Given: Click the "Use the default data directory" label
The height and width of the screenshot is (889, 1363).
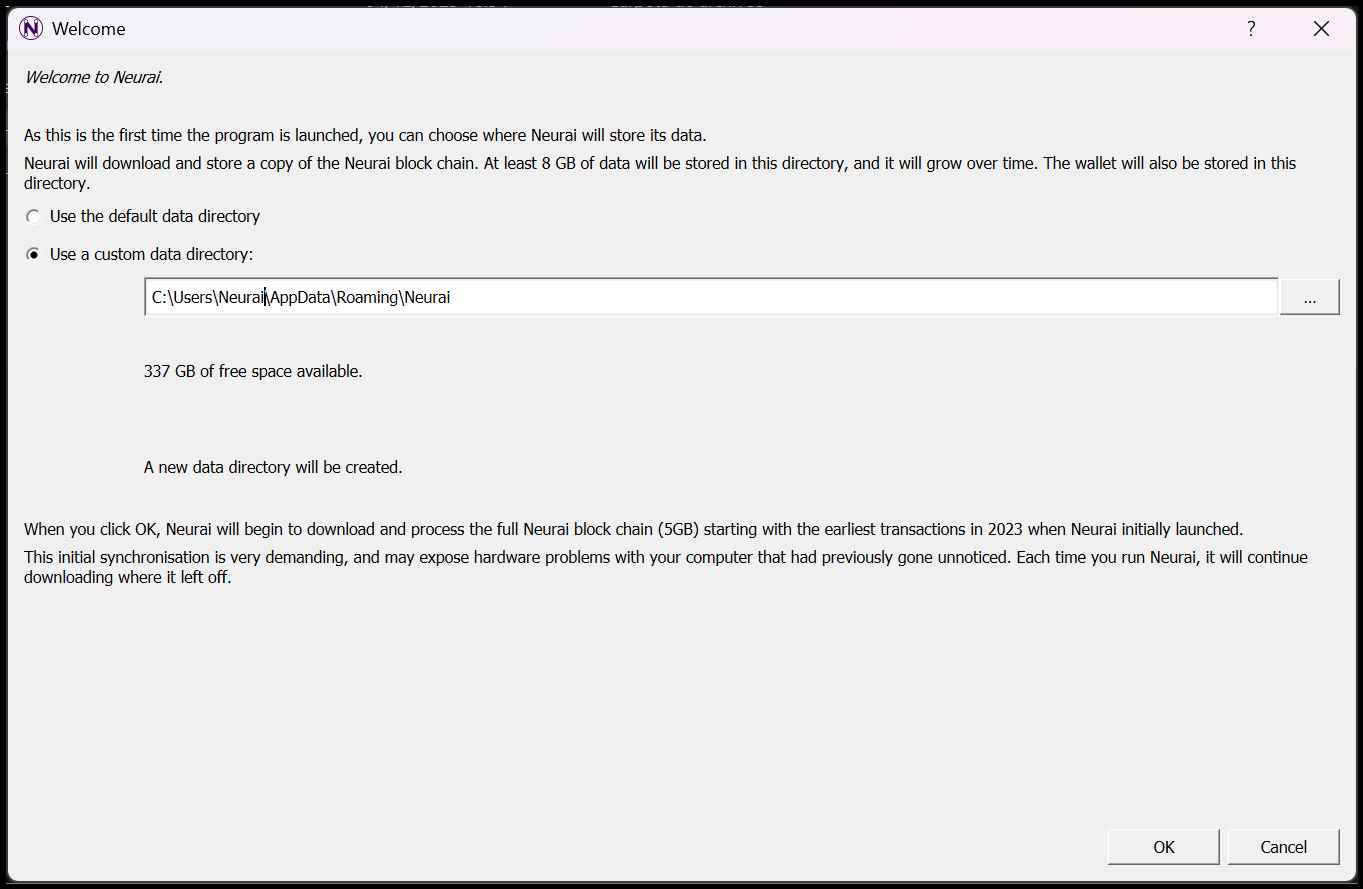Looking at the screenshot, I should (155, 217).
